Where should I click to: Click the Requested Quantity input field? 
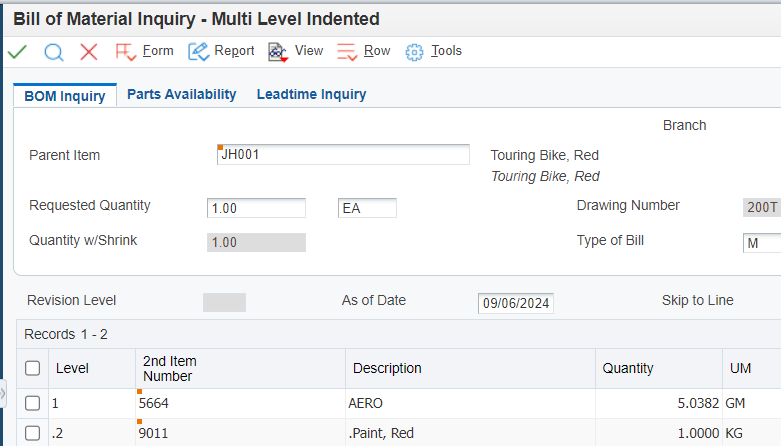(256, 208)
